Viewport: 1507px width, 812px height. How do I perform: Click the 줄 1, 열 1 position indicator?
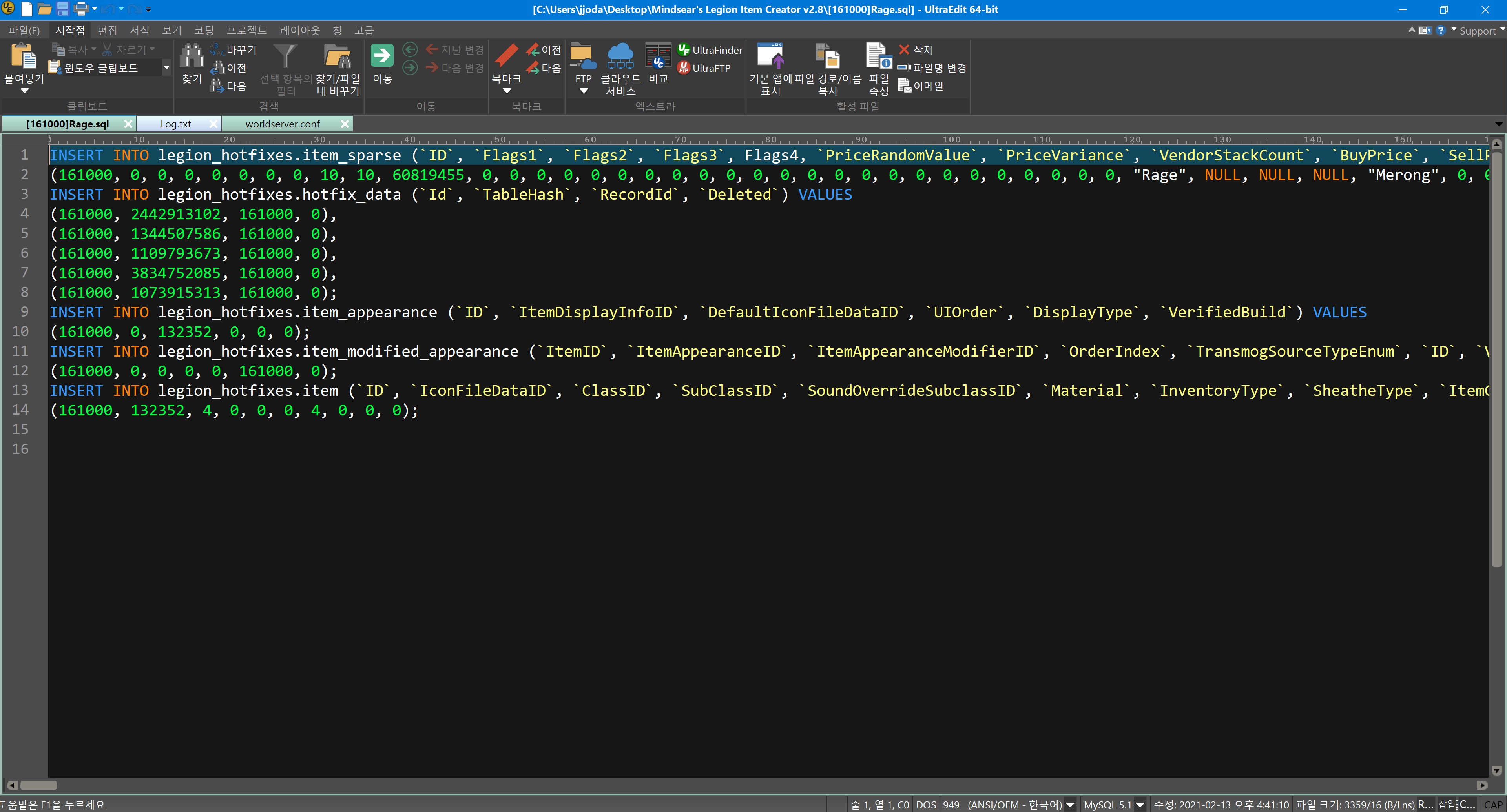point(880,805)
